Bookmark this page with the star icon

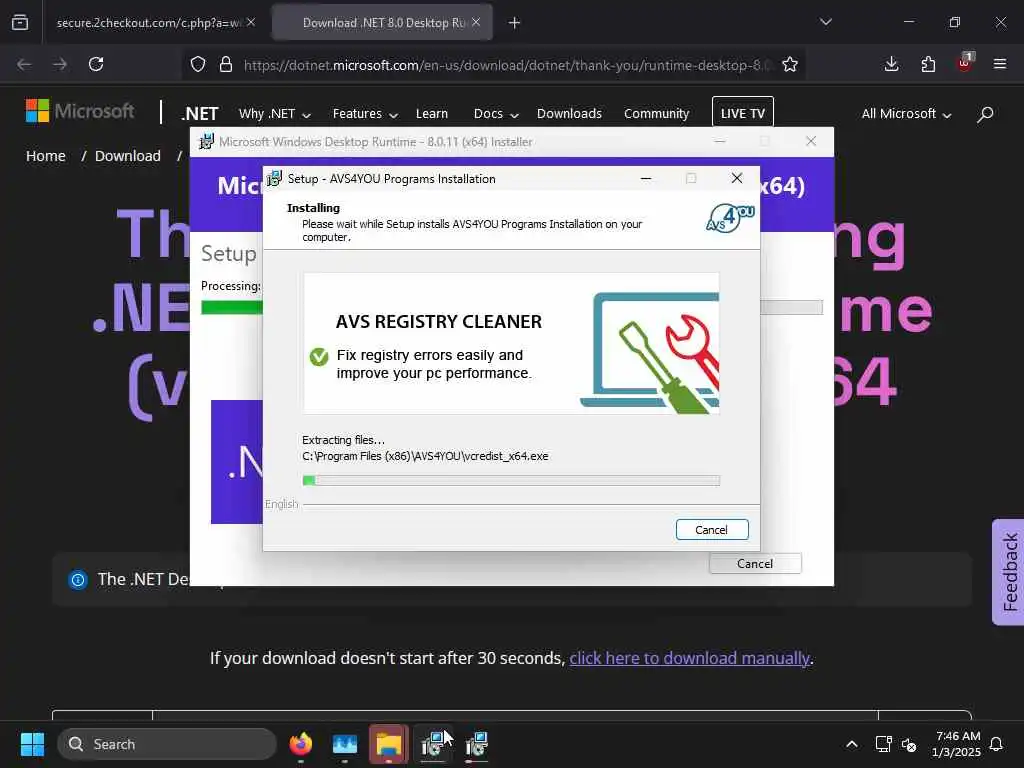790,64
